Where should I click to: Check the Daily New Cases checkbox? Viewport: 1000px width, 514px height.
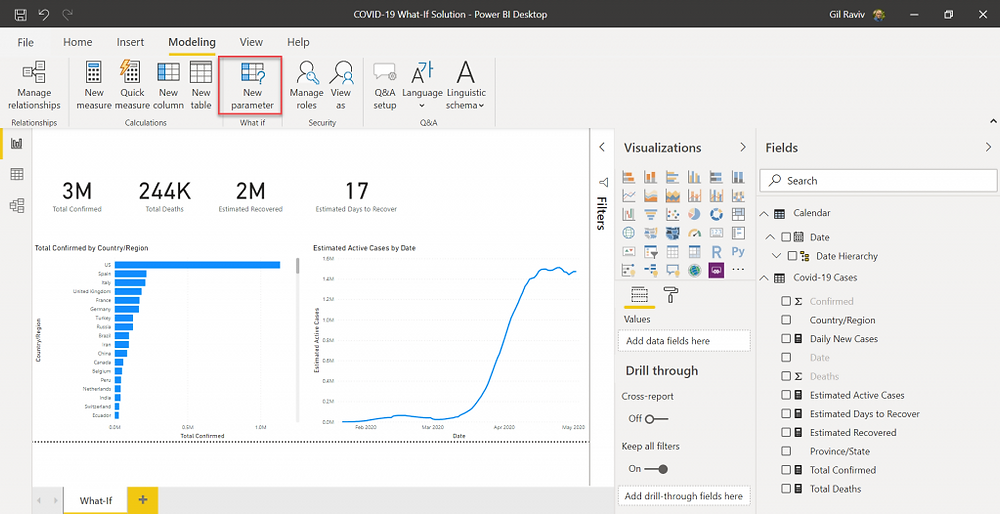[x=786, y=339]
